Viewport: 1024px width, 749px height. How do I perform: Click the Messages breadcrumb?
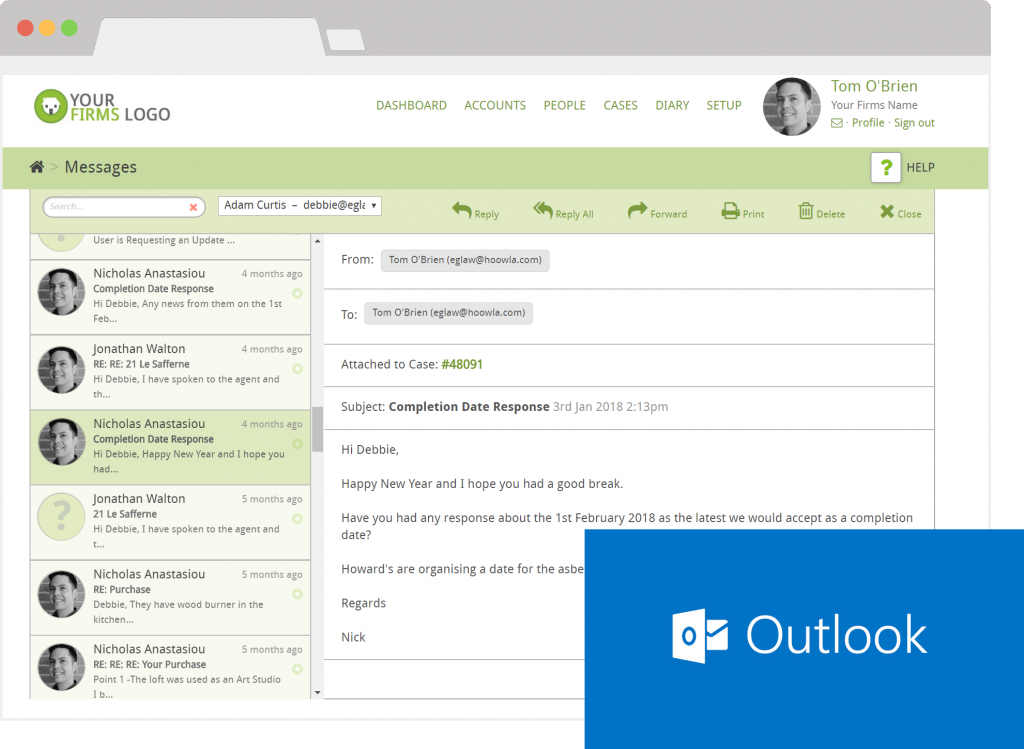[101, 167]
